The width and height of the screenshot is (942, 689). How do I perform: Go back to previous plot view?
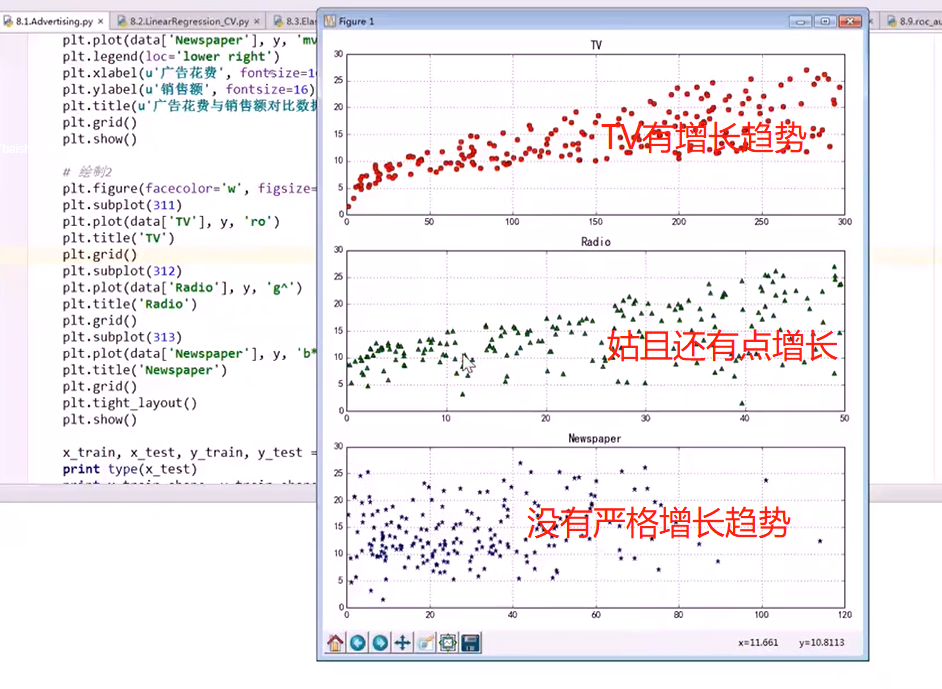(357, 643)
